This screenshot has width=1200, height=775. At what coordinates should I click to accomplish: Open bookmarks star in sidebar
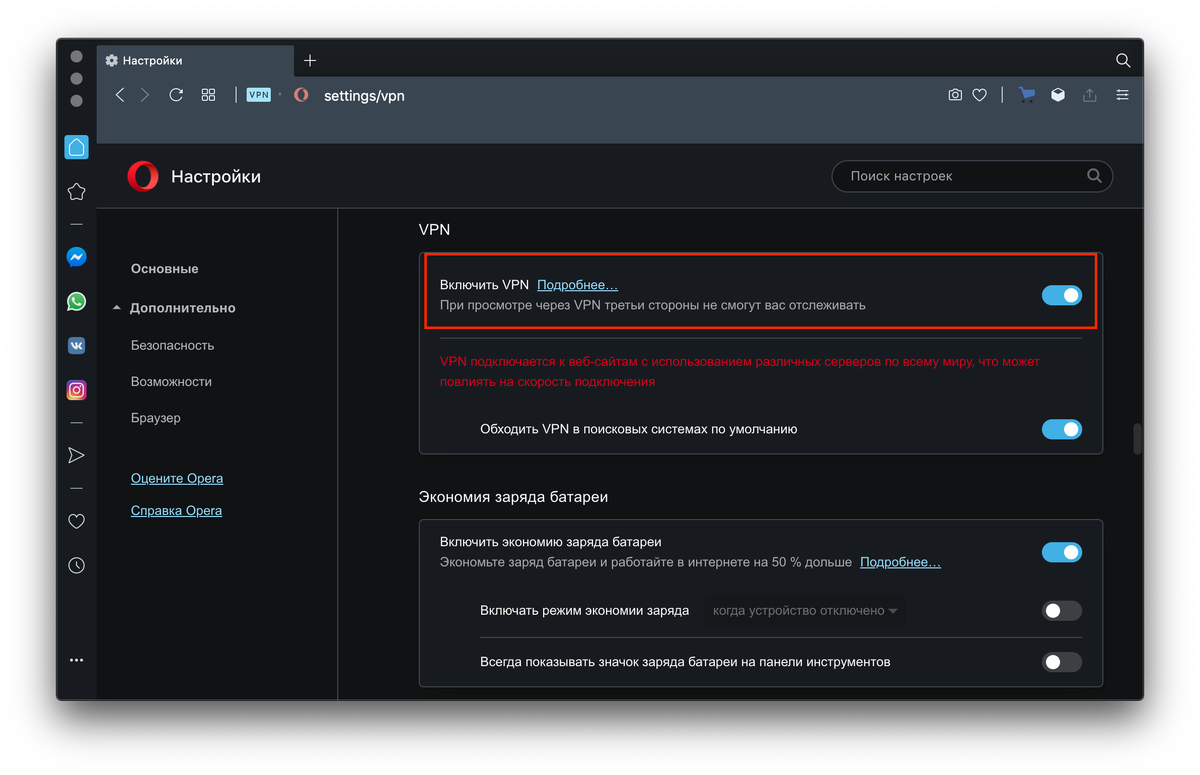(x=76, y=192)
